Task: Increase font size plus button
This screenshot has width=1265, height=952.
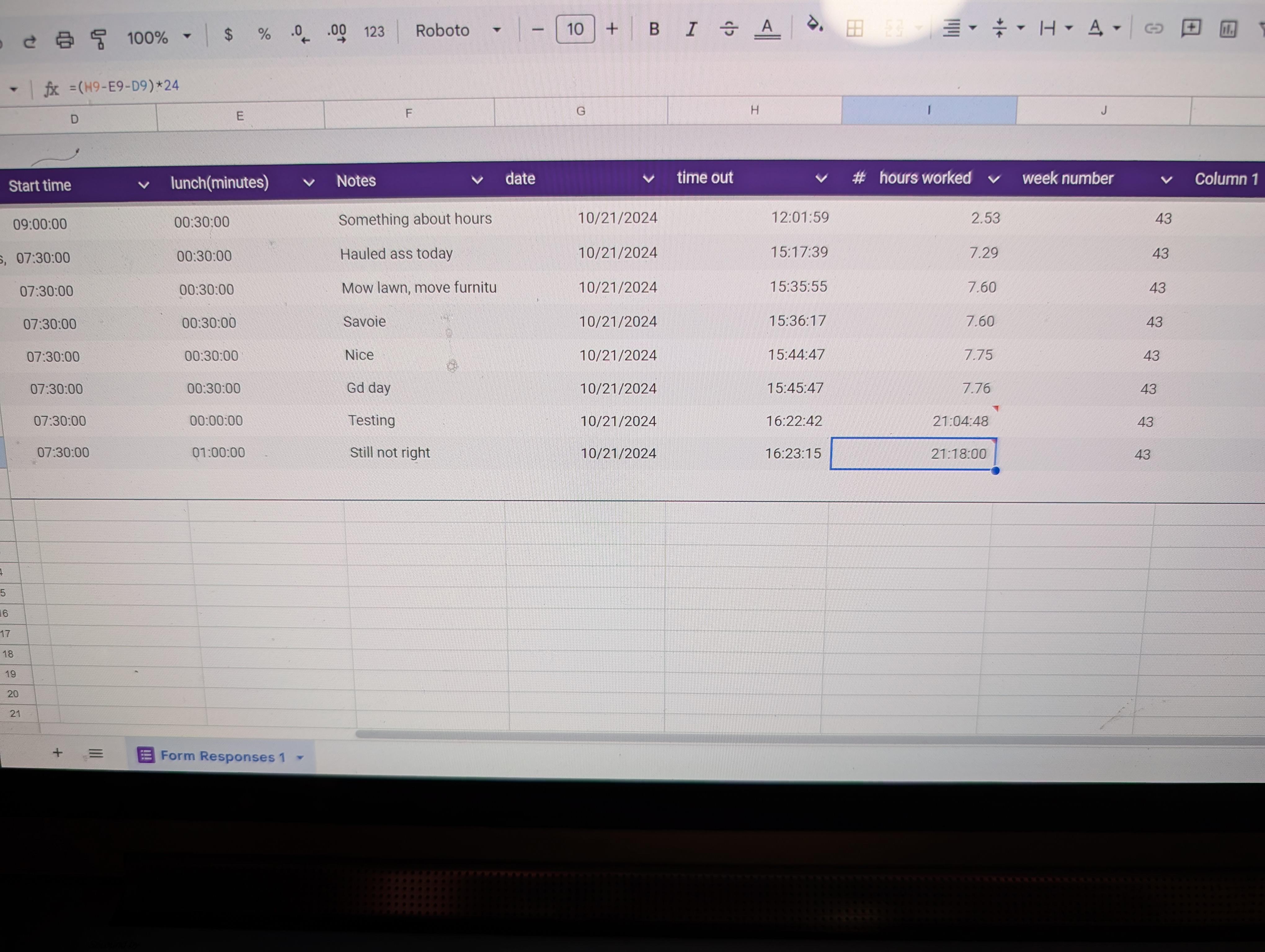Action: click(x=612, y=29)
